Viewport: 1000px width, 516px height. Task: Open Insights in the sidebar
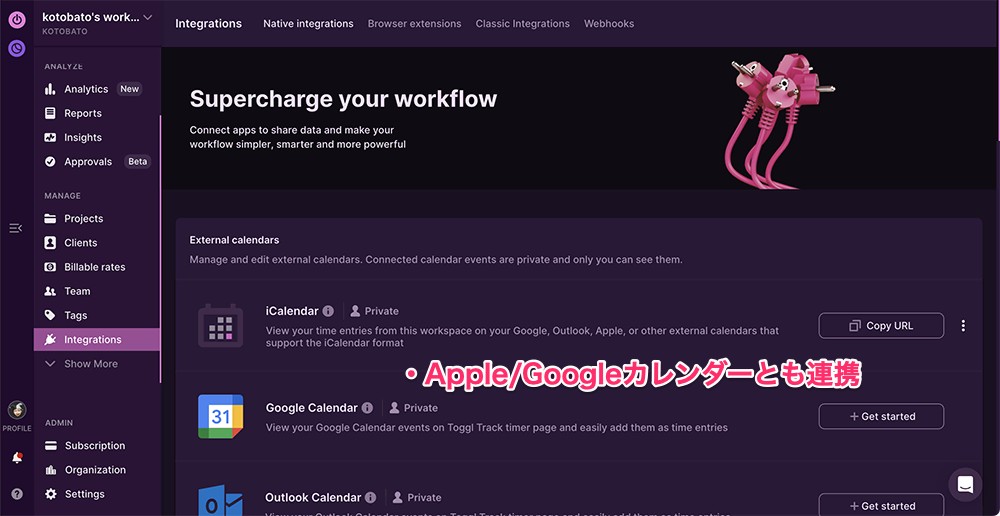[x=83, y=138]
